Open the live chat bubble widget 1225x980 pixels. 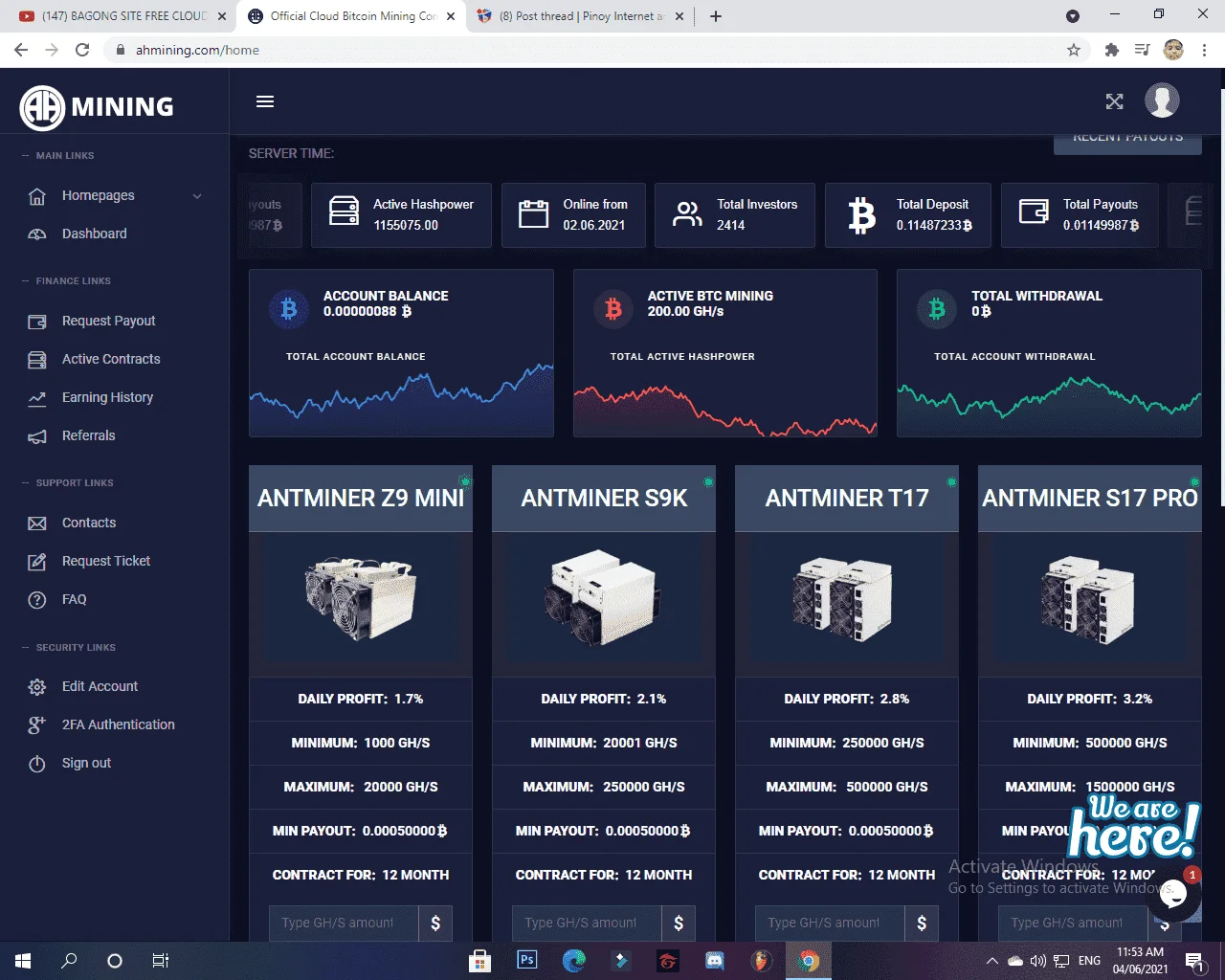pos(1172,894)
